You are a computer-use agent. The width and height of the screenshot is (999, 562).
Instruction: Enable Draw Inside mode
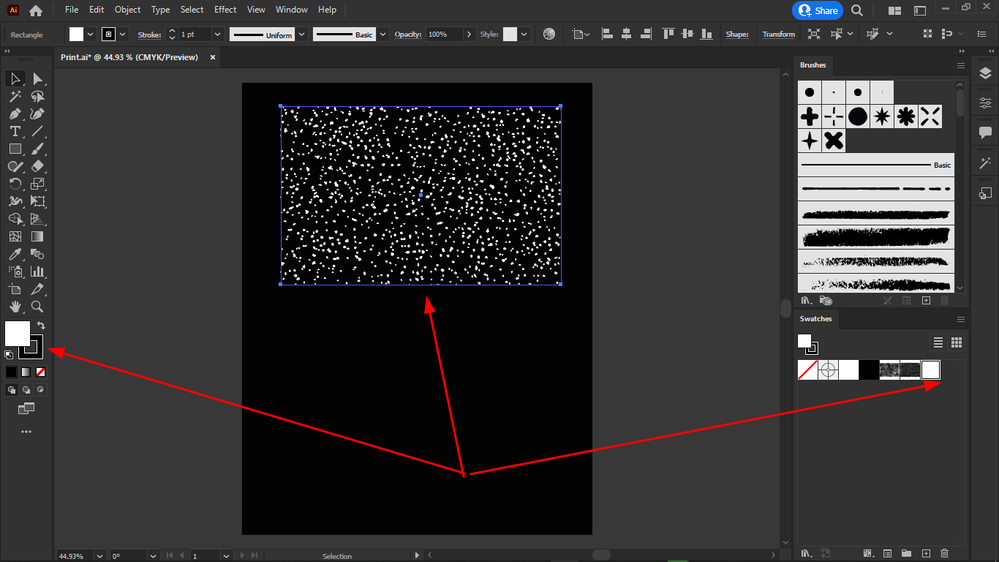tap(41, 390)
